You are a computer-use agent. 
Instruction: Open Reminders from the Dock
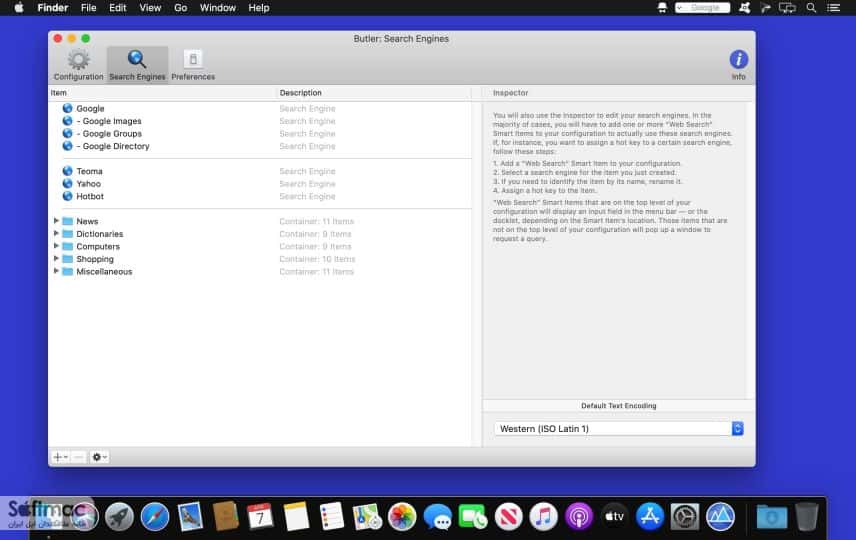point(331,516)
